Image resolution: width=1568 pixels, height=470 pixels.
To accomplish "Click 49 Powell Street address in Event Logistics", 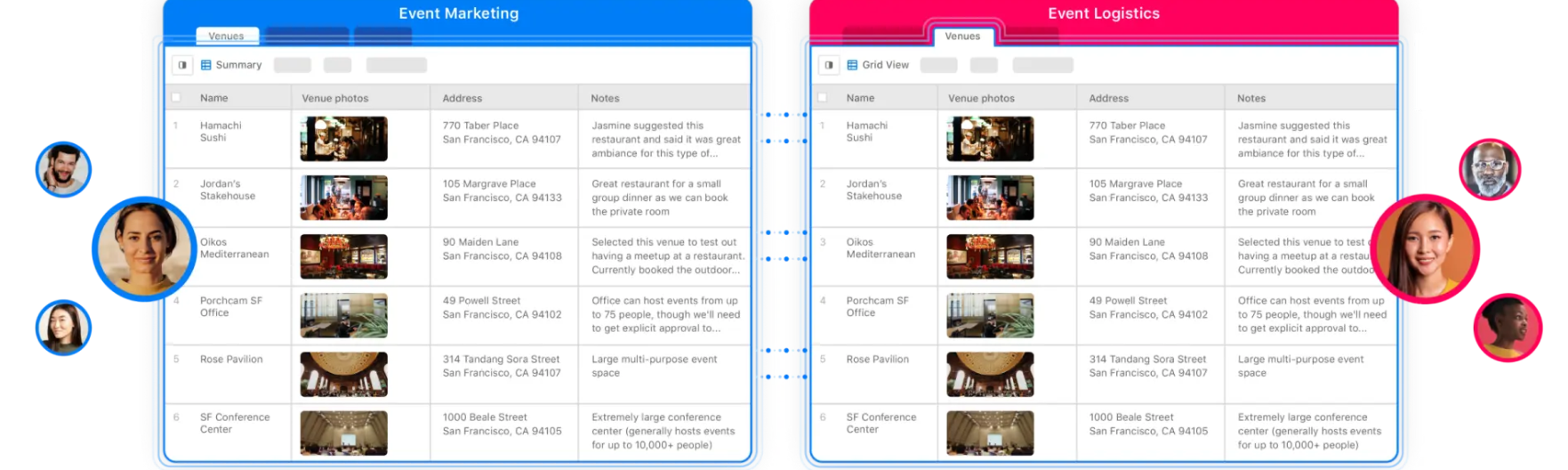I will (x=1148, y=308).
